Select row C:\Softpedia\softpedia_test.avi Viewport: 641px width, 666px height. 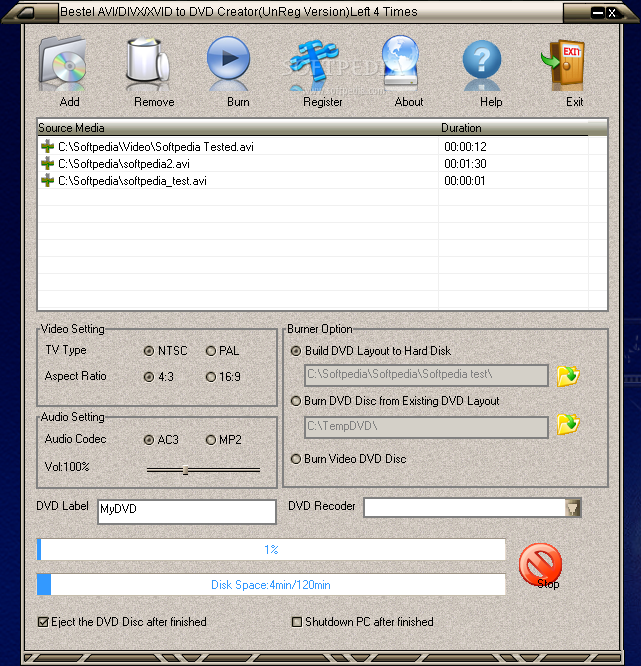(313, 181)
